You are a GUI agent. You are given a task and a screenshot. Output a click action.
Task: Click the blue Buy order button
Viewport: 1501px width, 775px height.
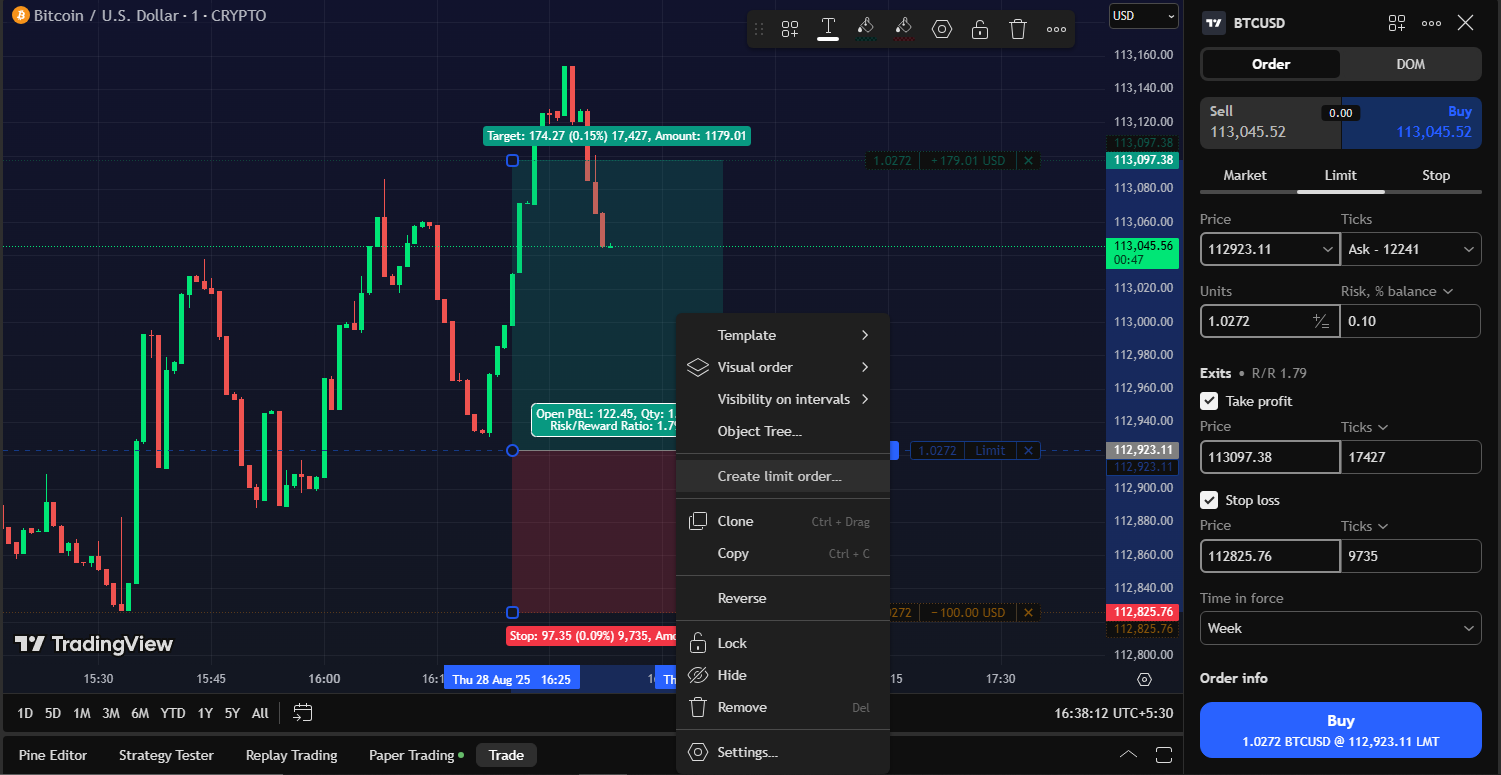click(1340, 730)
